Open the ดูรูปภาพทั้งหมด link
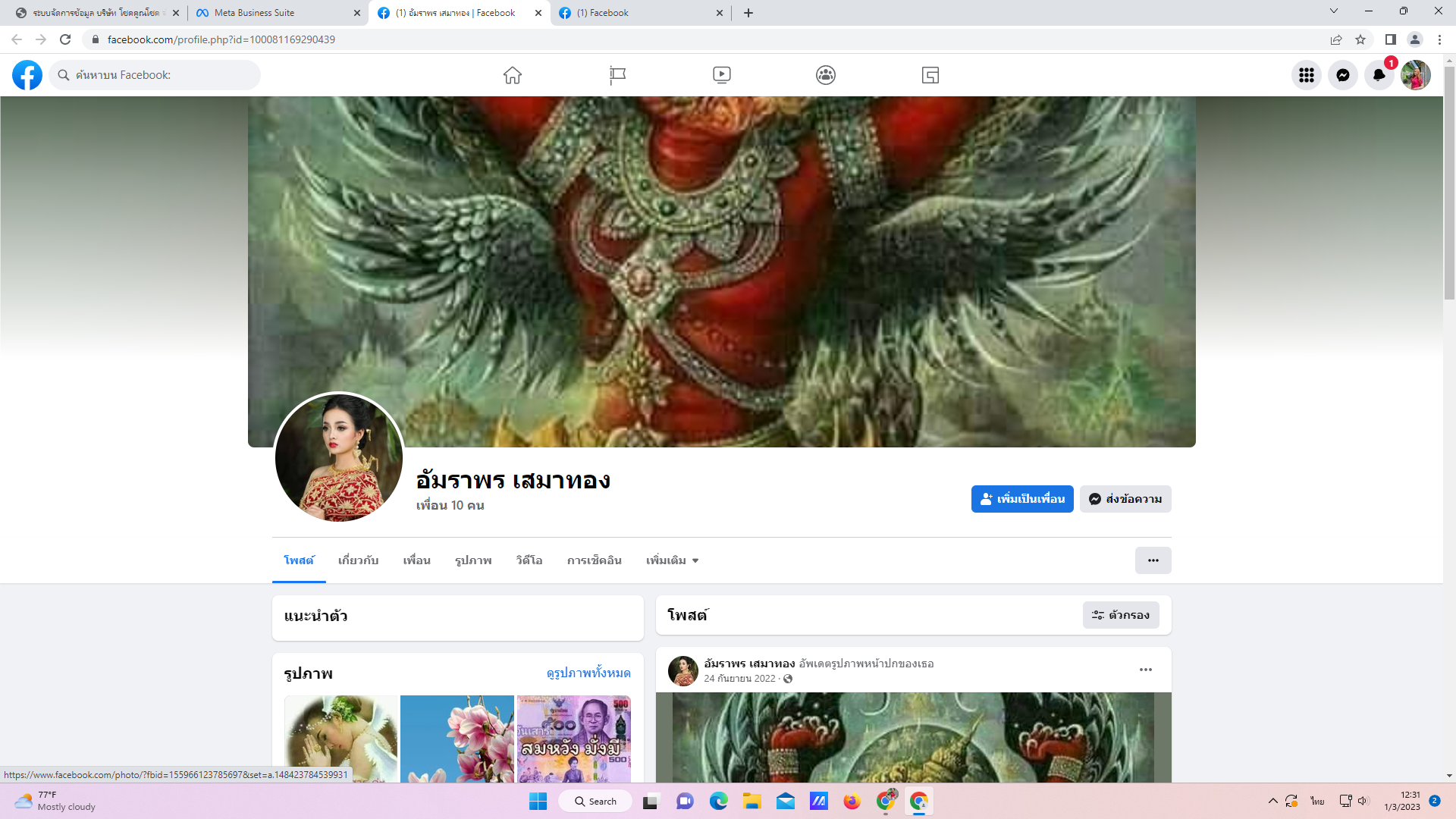This screenshot has height=819, width=1456. coord(588,673)
